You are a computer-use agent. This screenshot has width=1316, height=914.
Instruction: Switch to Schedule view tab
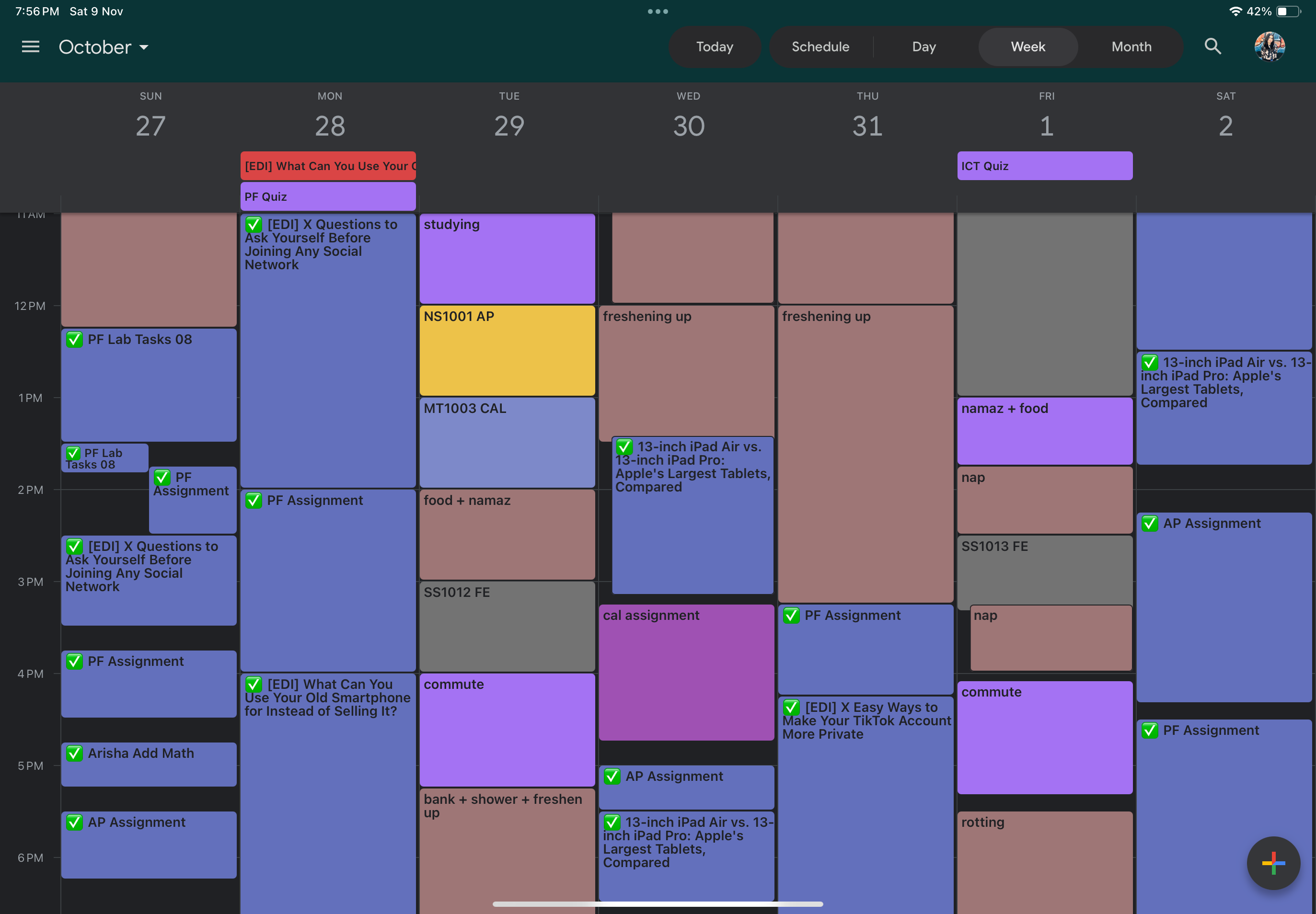(x=820, y=46)
